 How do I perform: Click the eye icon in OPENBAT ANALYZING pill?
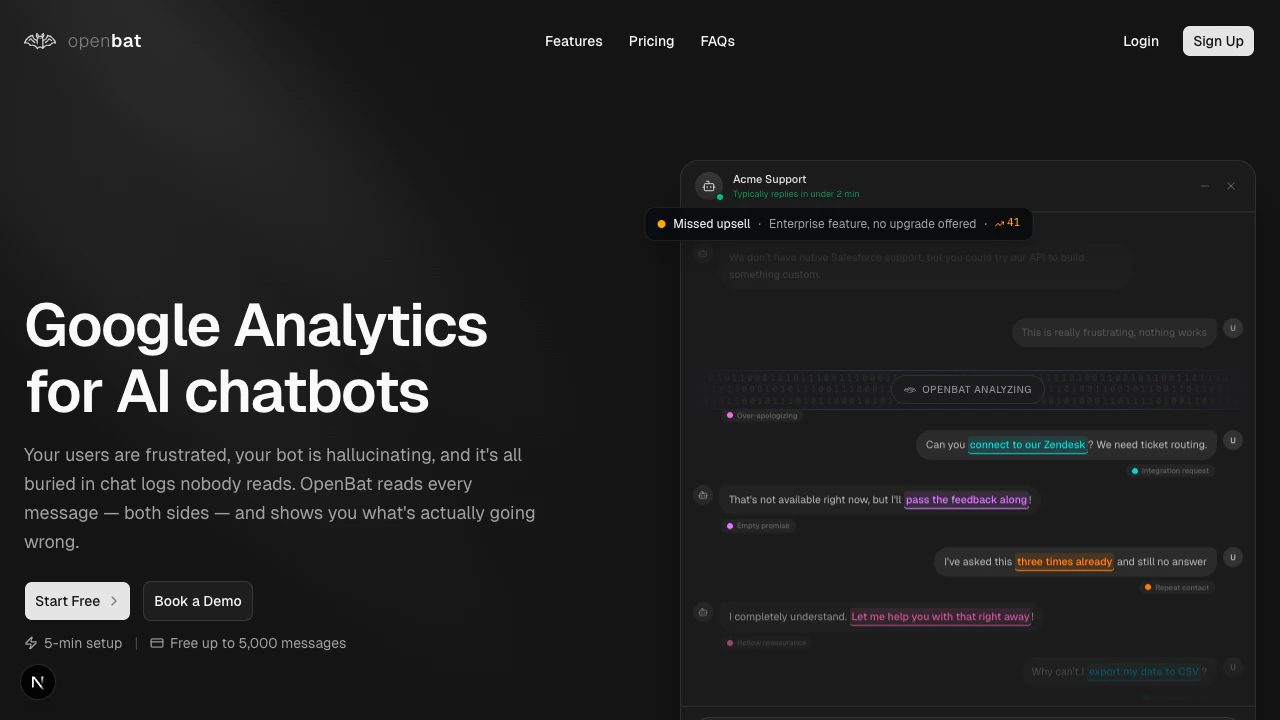coord(909,390)
